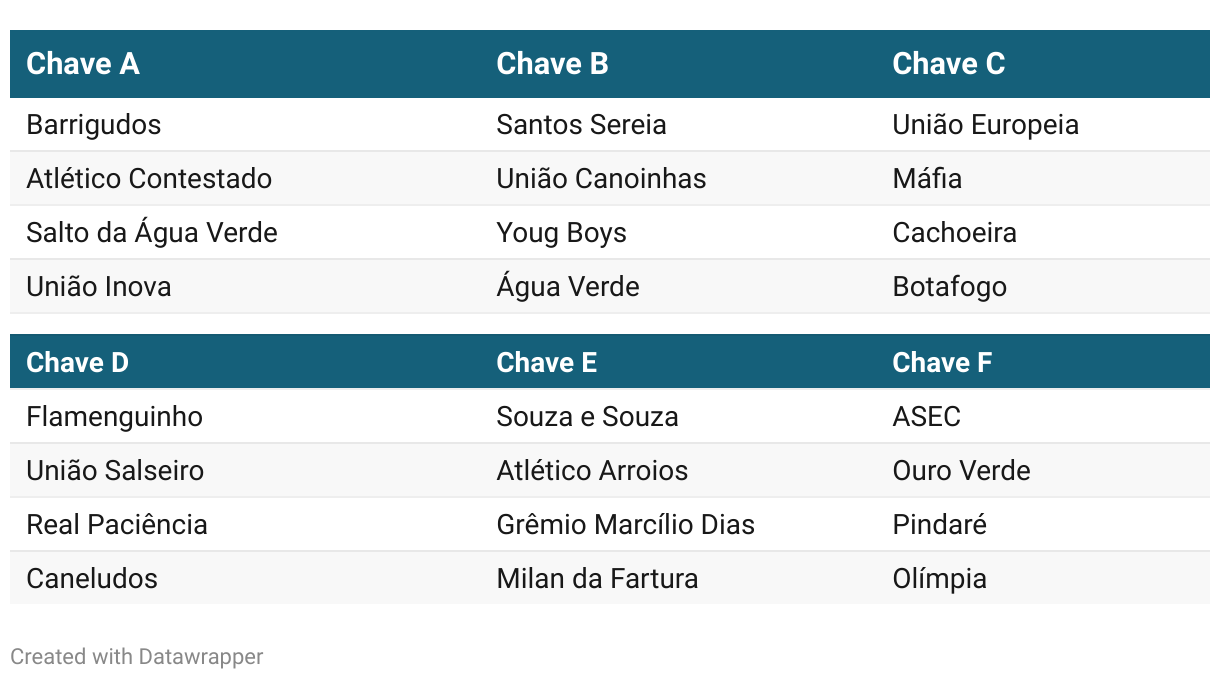Click the Chave C column header

(948, 64)
